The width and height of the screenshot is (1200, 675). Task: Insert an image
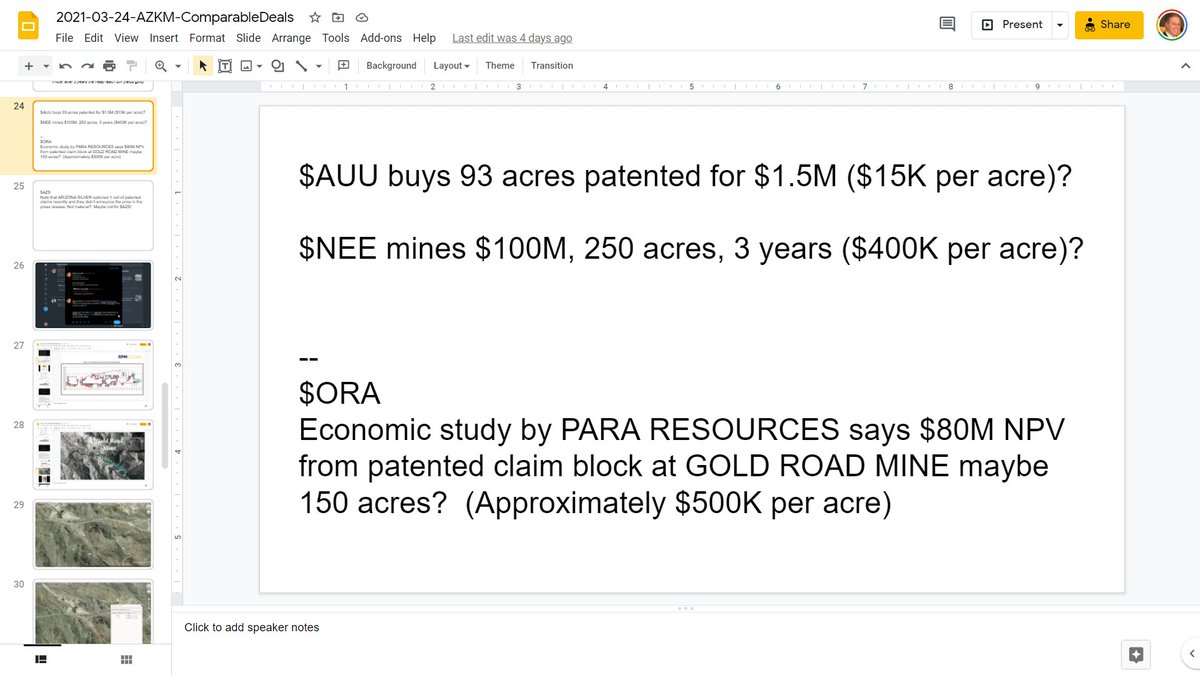(x=245, y=66)
